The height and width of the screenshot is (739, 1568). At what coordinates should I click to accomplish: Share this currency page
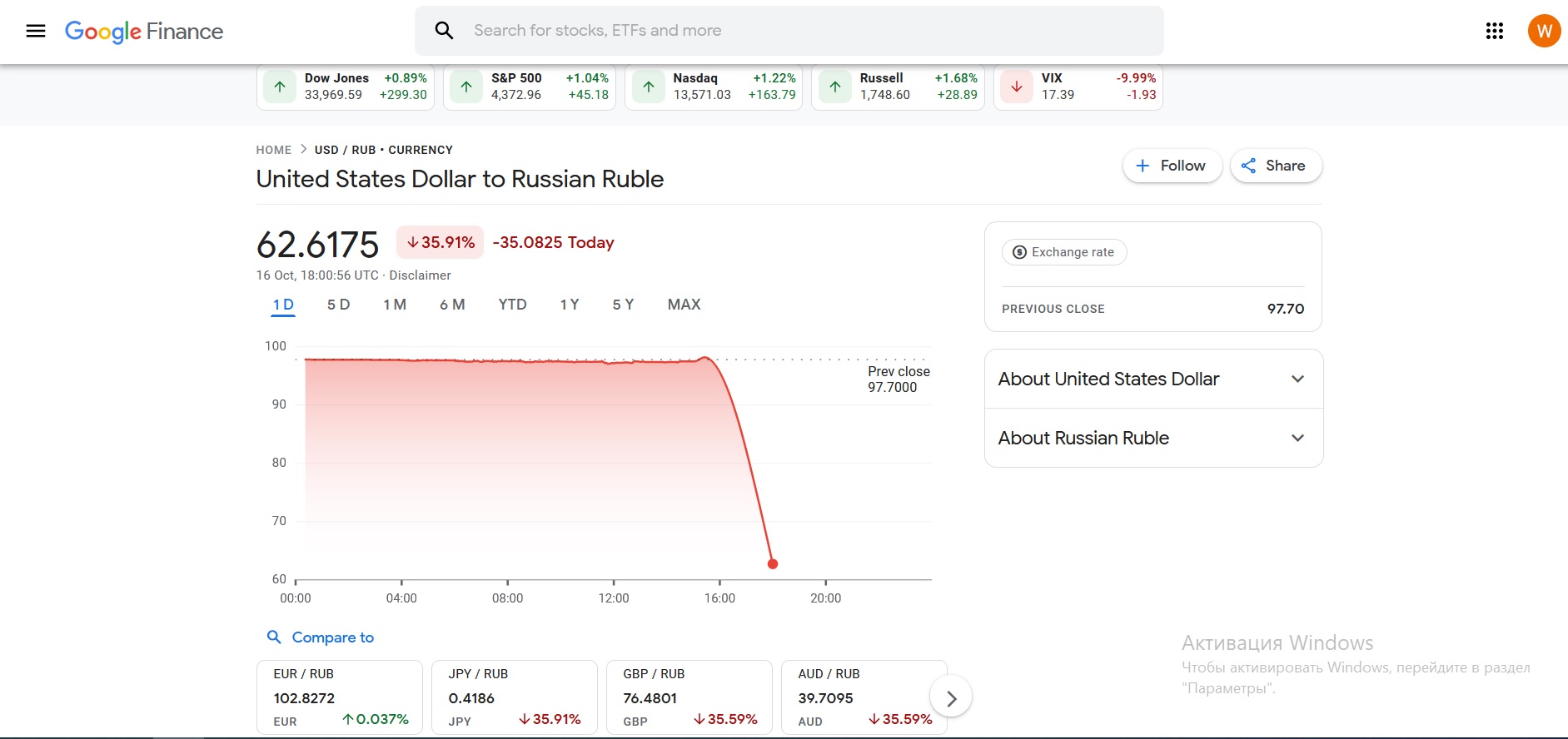tap(1276, 166)
